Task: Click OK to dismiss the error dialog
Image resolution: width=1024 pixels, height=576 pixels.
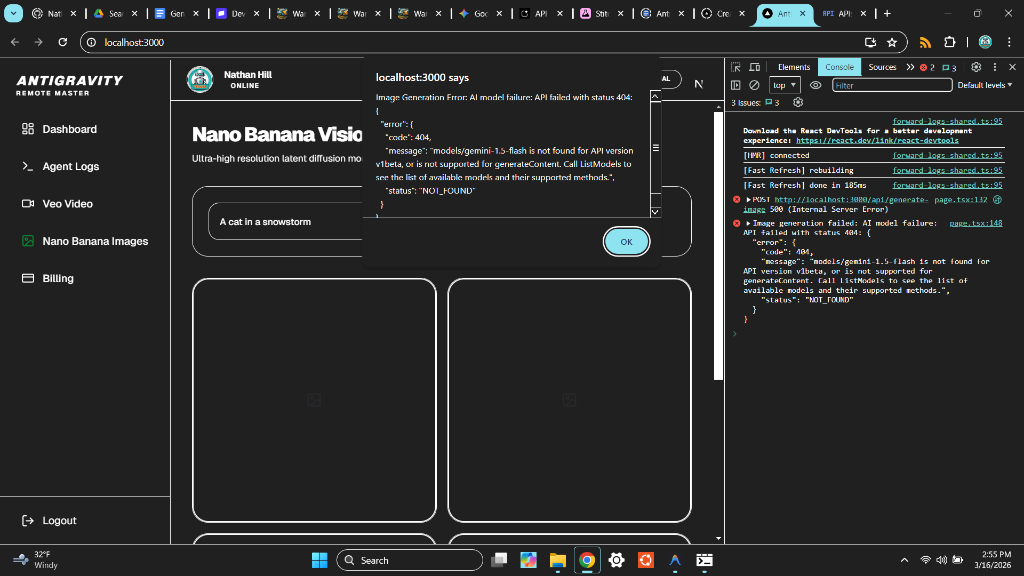Action: click(x=626, y=241)
